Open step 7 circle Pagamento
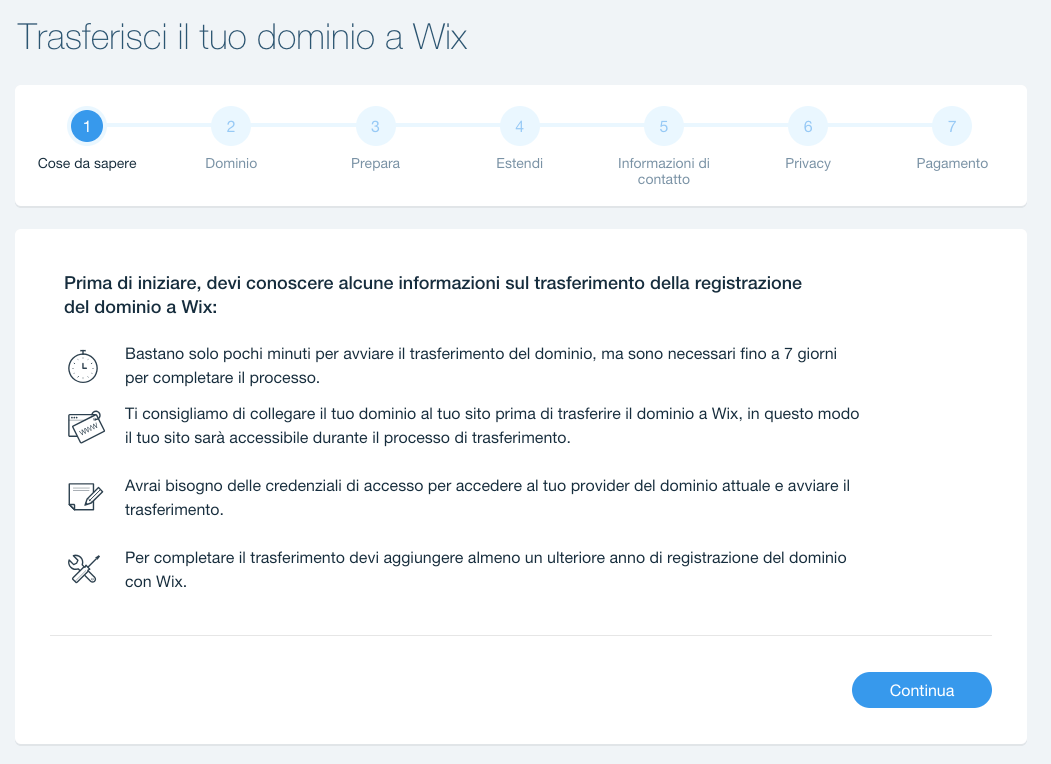Viewport: 1051px width, 764px height. (952, 126)
